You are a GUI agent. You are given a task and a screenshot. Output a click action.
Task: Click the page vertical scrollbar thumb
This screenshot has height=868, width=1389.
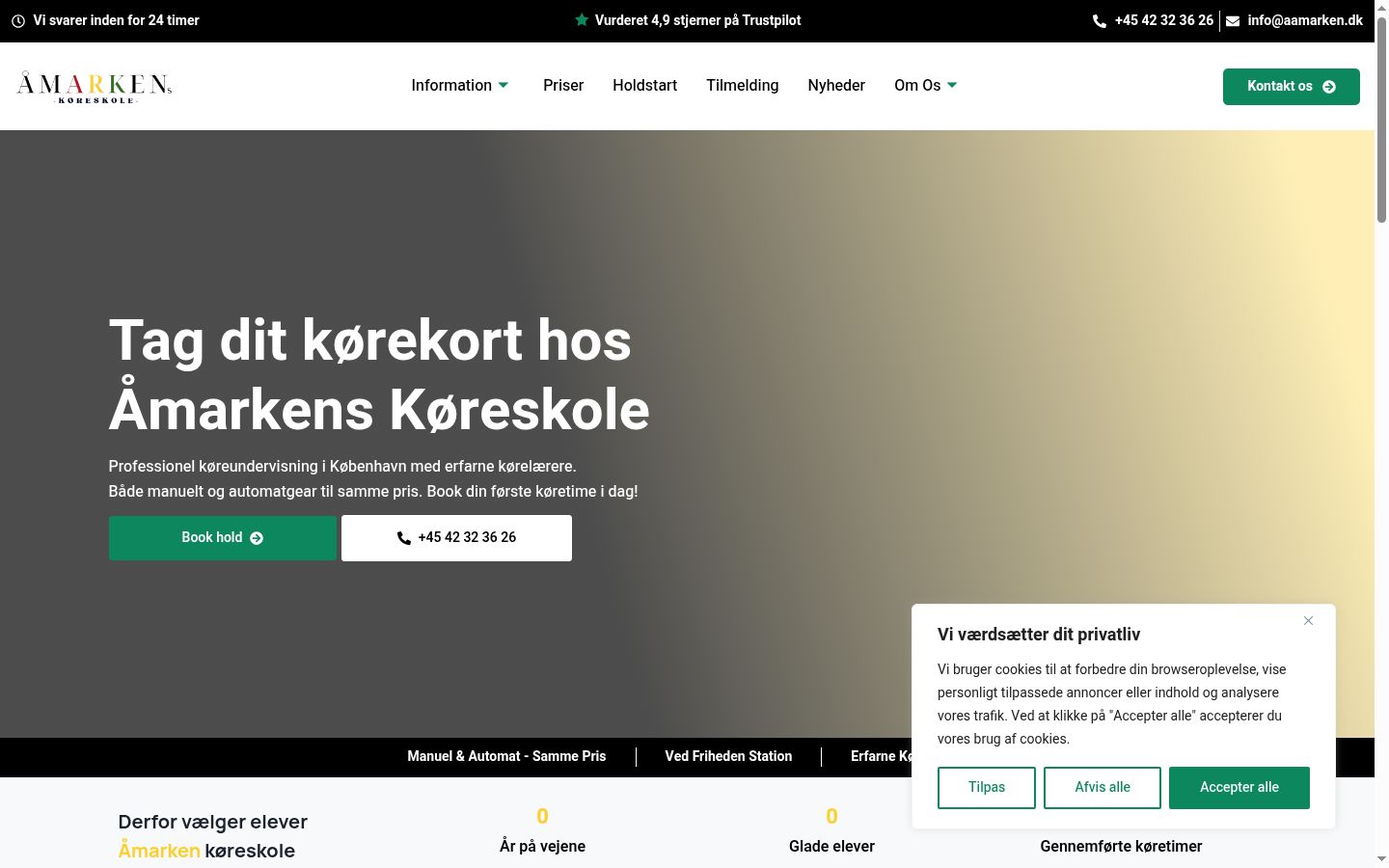click(x=1381, y=121)
